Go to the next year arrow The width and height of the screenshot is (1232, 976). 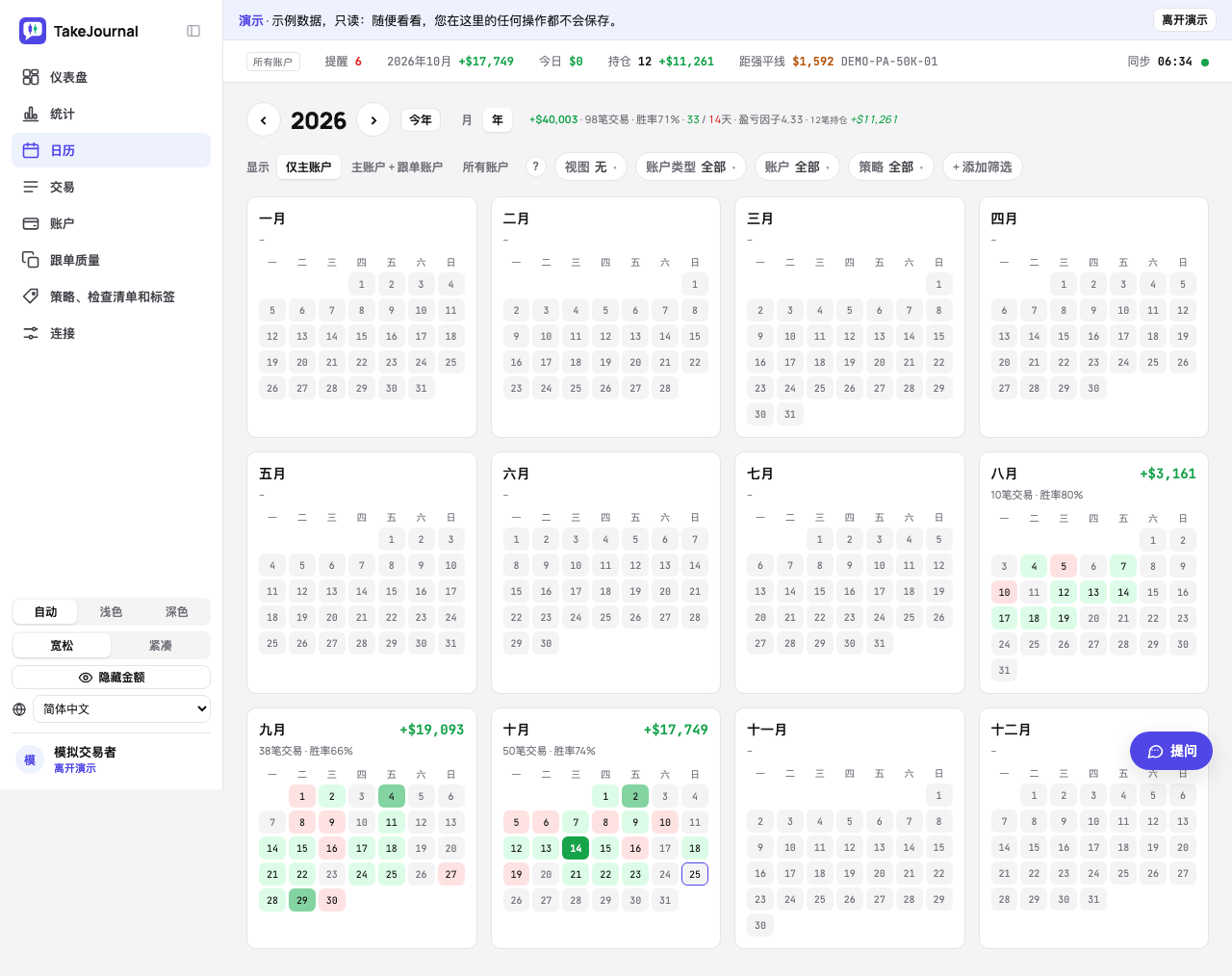click(x=373, y=120)
